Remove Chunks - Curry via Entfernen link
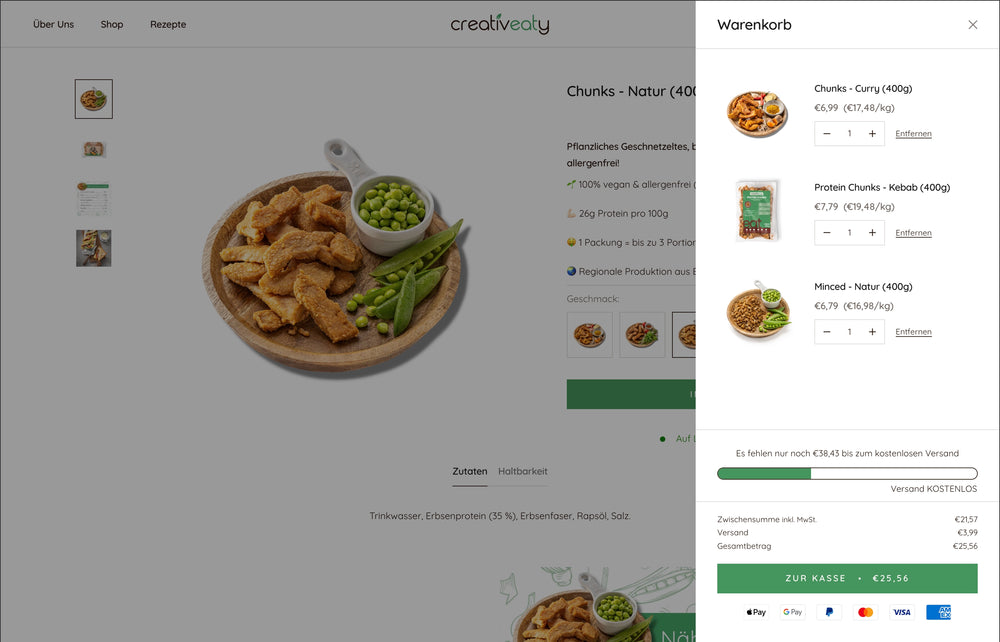 coord(913,133)
